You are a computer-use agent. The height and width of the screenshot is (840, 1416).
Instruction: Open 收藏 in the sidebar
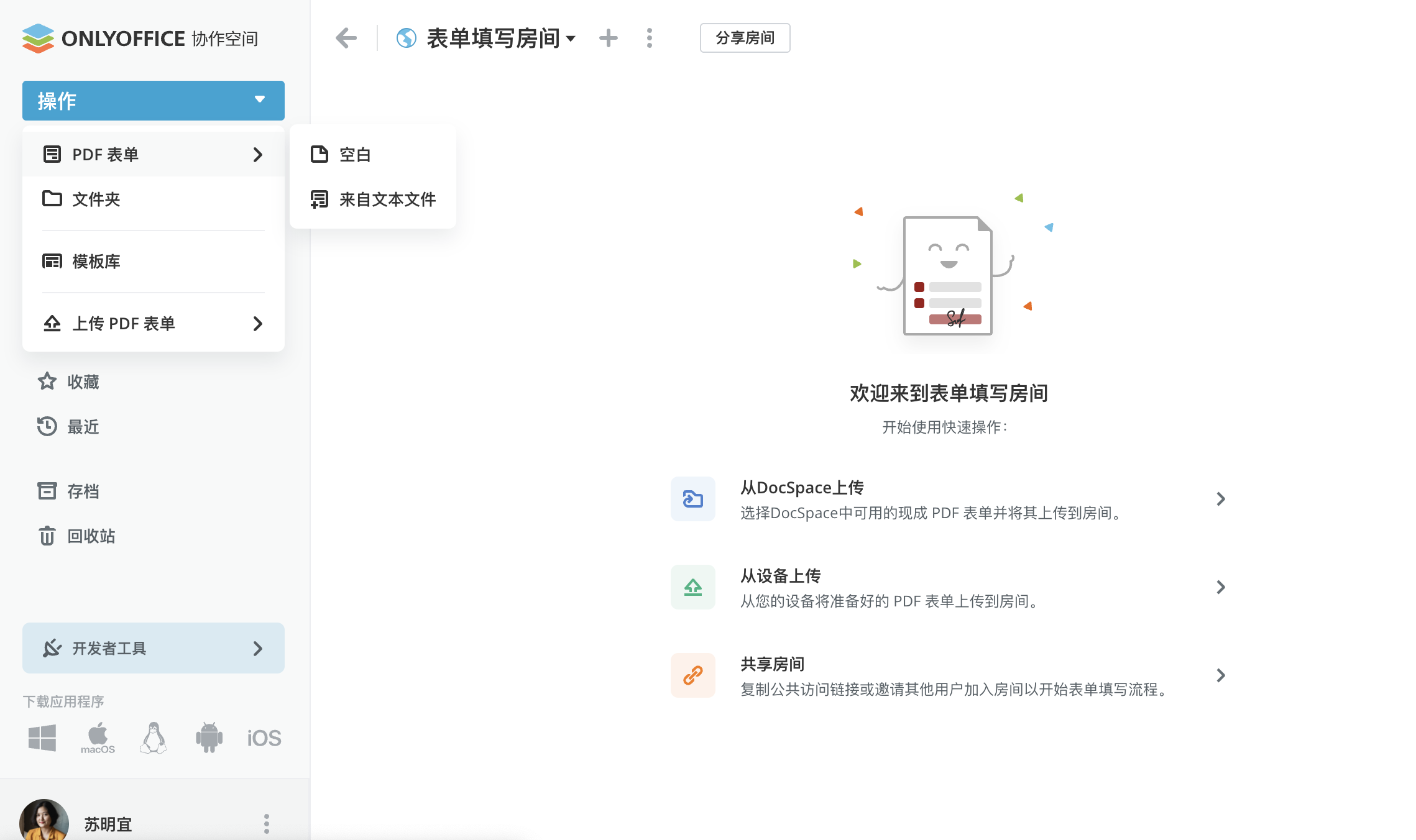tap(83, 381)
